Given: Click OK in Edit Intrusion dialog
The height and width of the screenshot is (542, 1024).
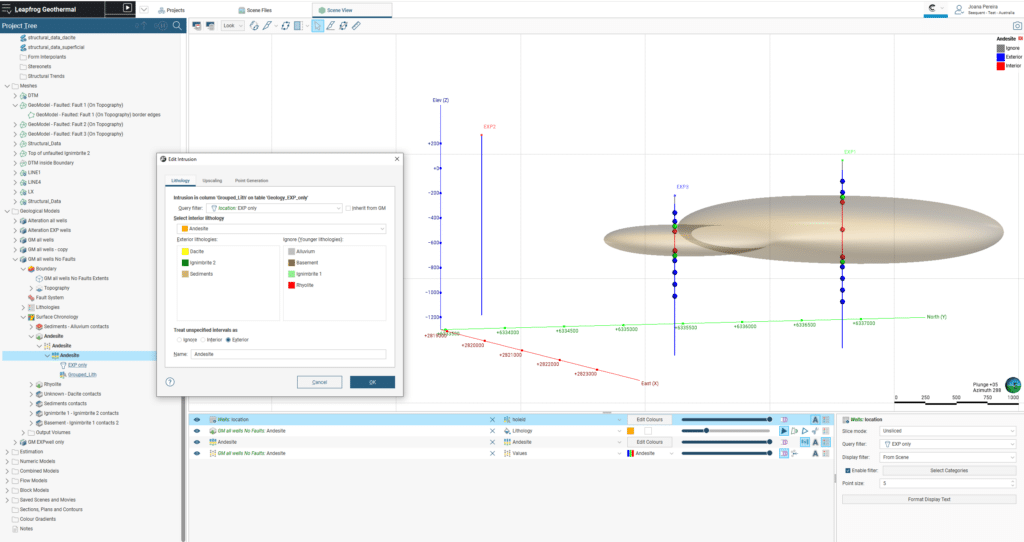Looking at the screenshot, I should [372, 382].
